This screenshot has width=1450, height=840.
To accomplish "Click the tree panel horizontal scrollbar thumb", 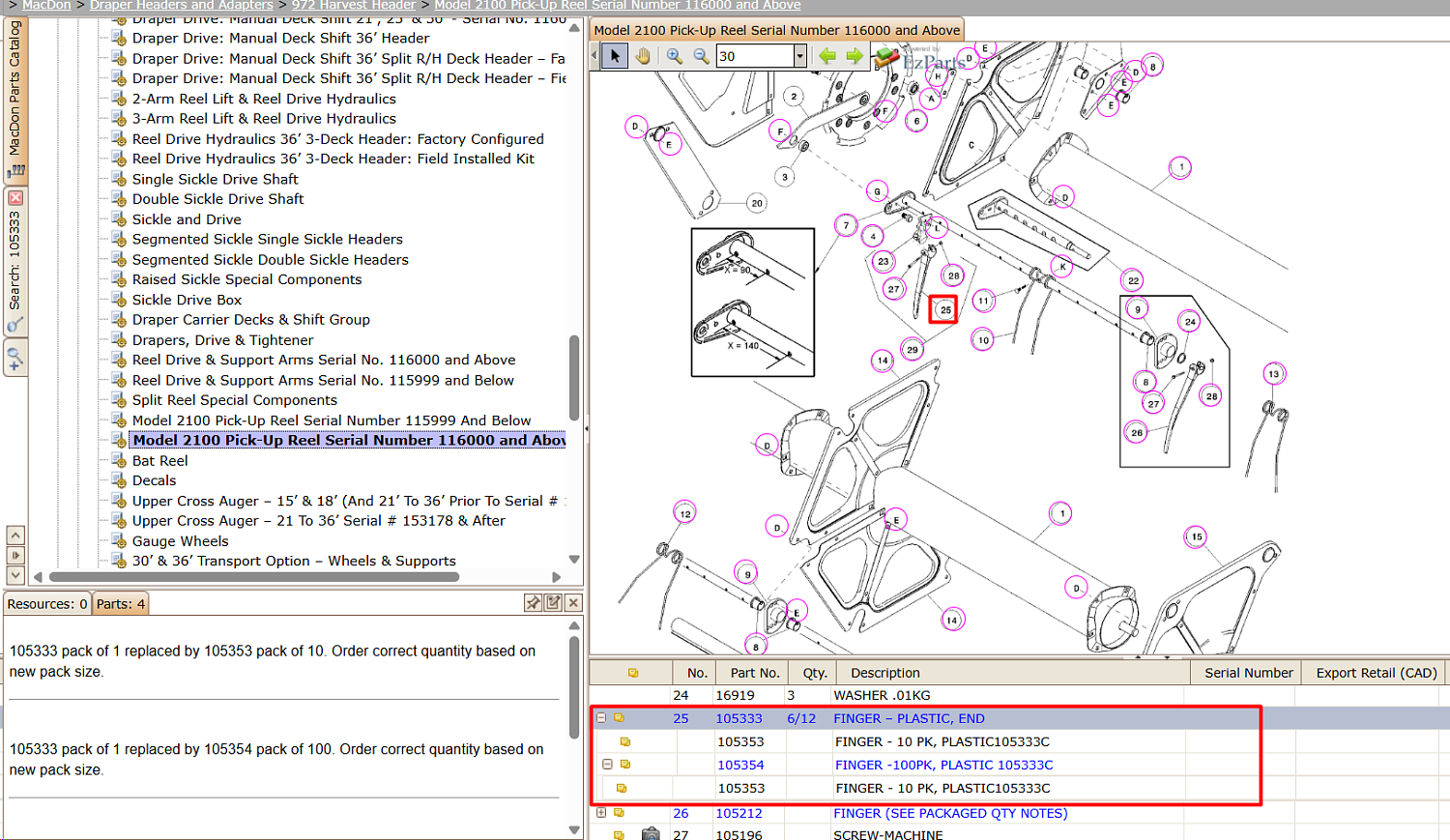I will (x=254, y=577).
